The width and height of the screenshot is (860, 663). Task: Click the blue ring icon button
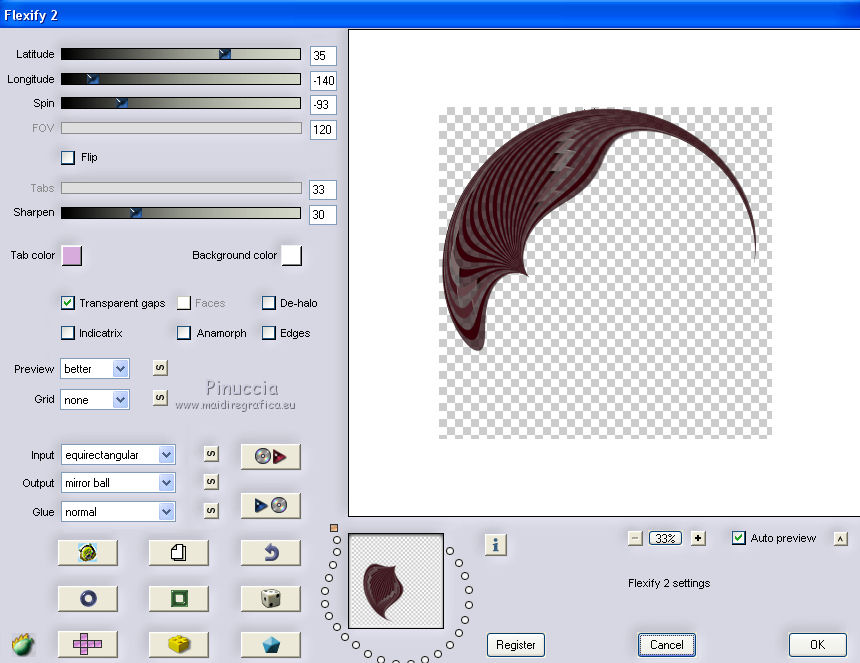88,598
